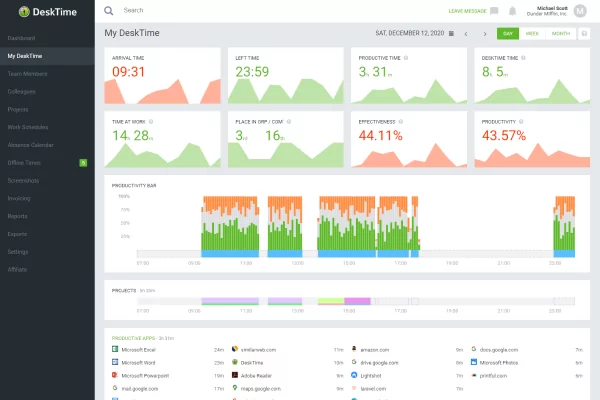The image size is (600, 400).
Task: Switch to the Month view tab
Action: (x=561, y=34)
